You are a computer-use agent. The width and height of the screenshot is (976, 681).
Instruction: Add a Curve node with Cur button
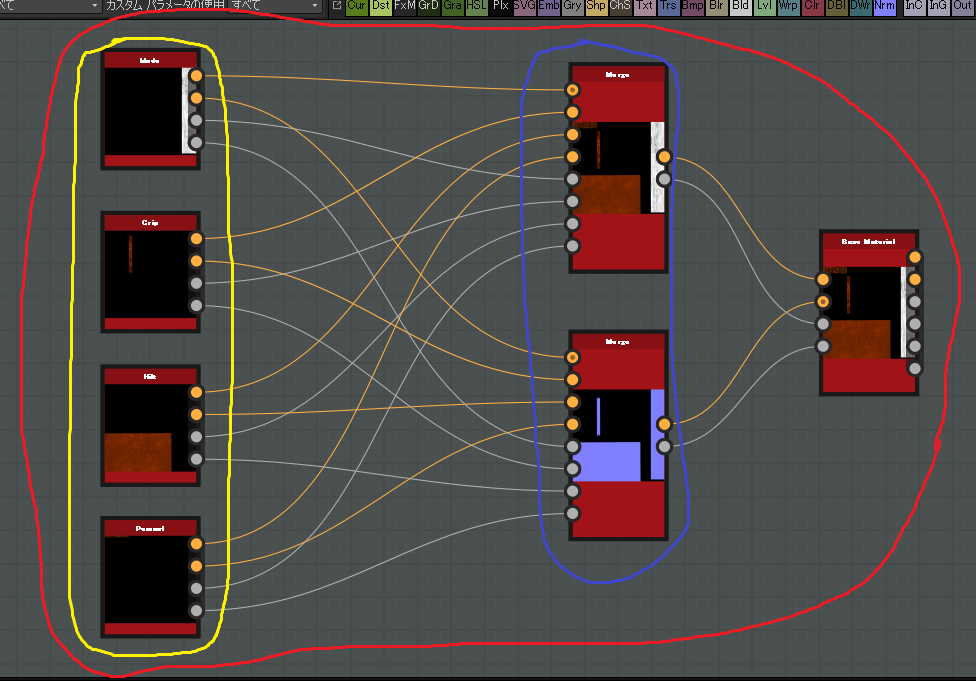357,6
